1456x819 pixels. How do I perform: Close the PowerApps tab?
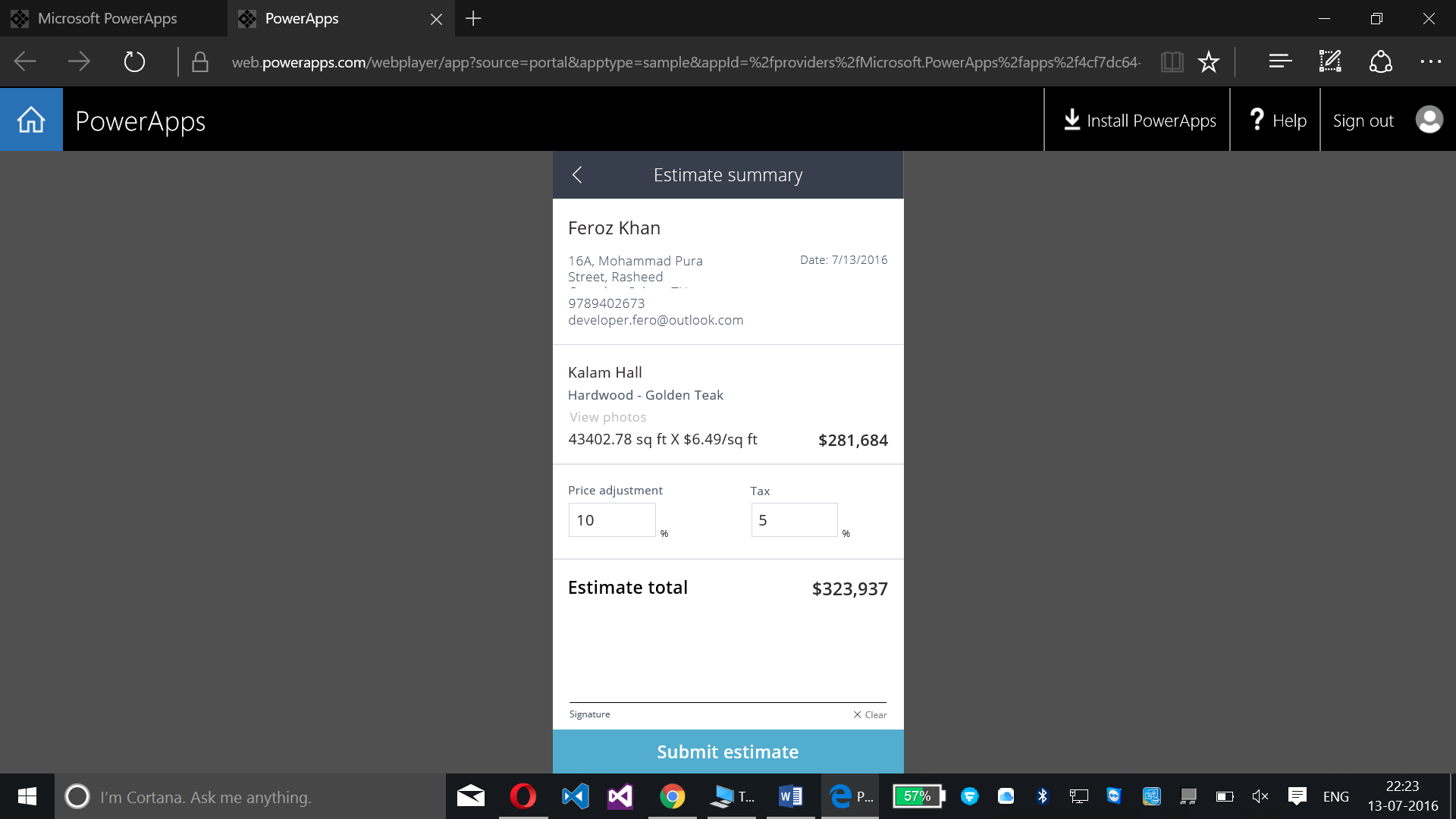tap(436, 19)
